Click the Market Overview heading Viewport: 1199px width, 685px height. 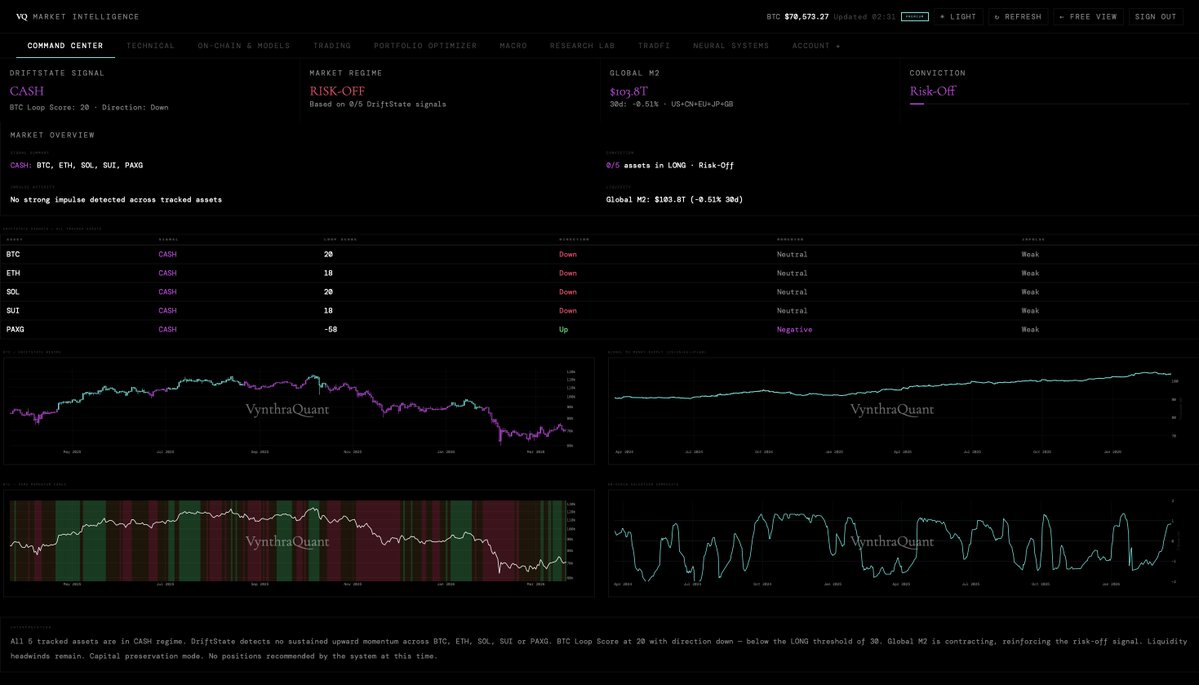coord(52,135)
